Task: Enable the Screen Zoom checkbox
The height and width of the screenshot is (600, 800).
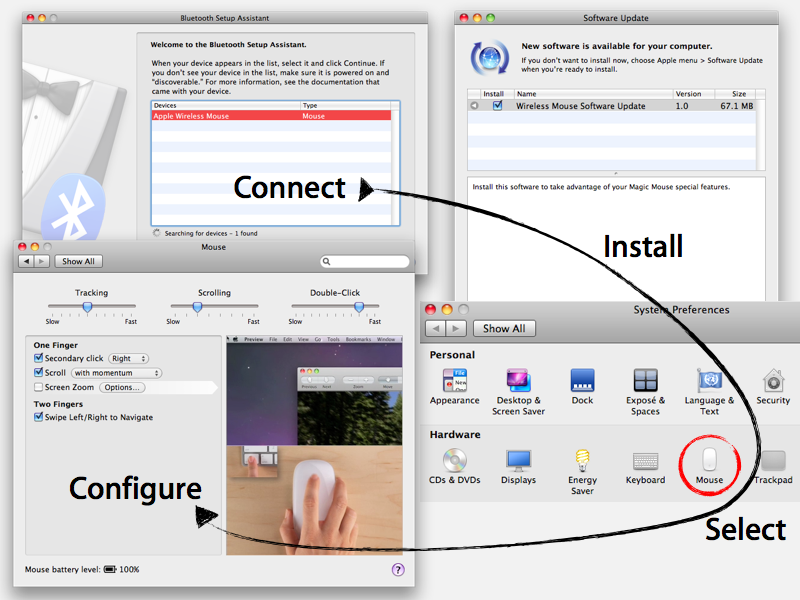Action: click(38, 387)
